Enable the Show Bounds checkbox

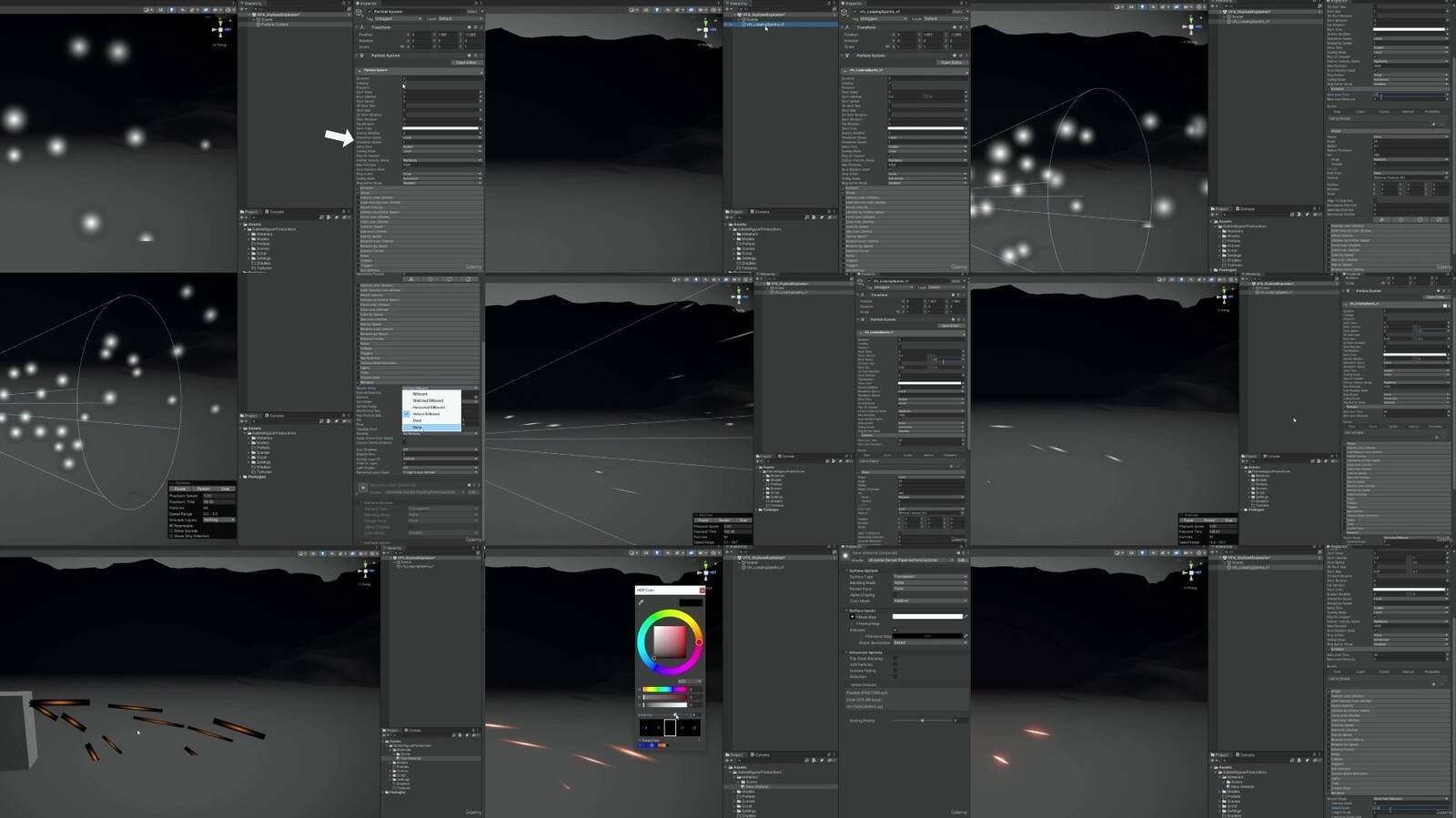click(171, 530)
